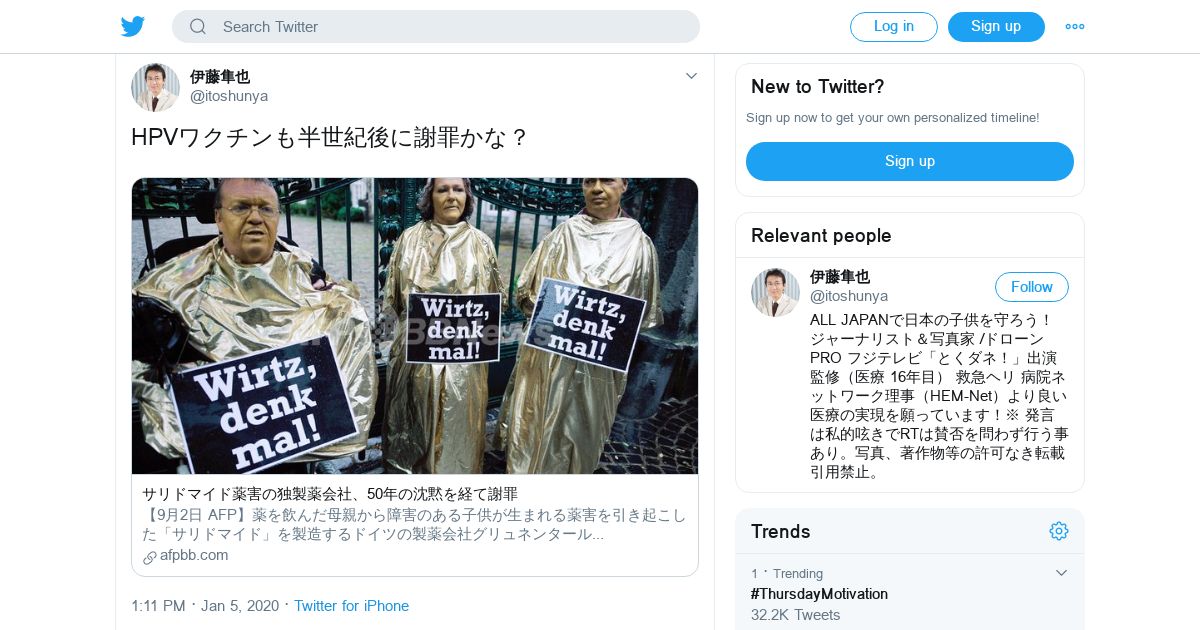Click Sign up button in header
1200x630 pixels.
pyautogui.click(x=996, y=27)
